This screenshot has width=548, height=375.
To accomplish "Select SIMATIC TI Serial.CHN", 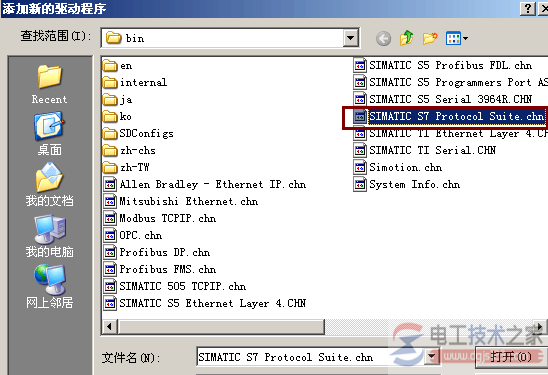I will coord(425,151).
